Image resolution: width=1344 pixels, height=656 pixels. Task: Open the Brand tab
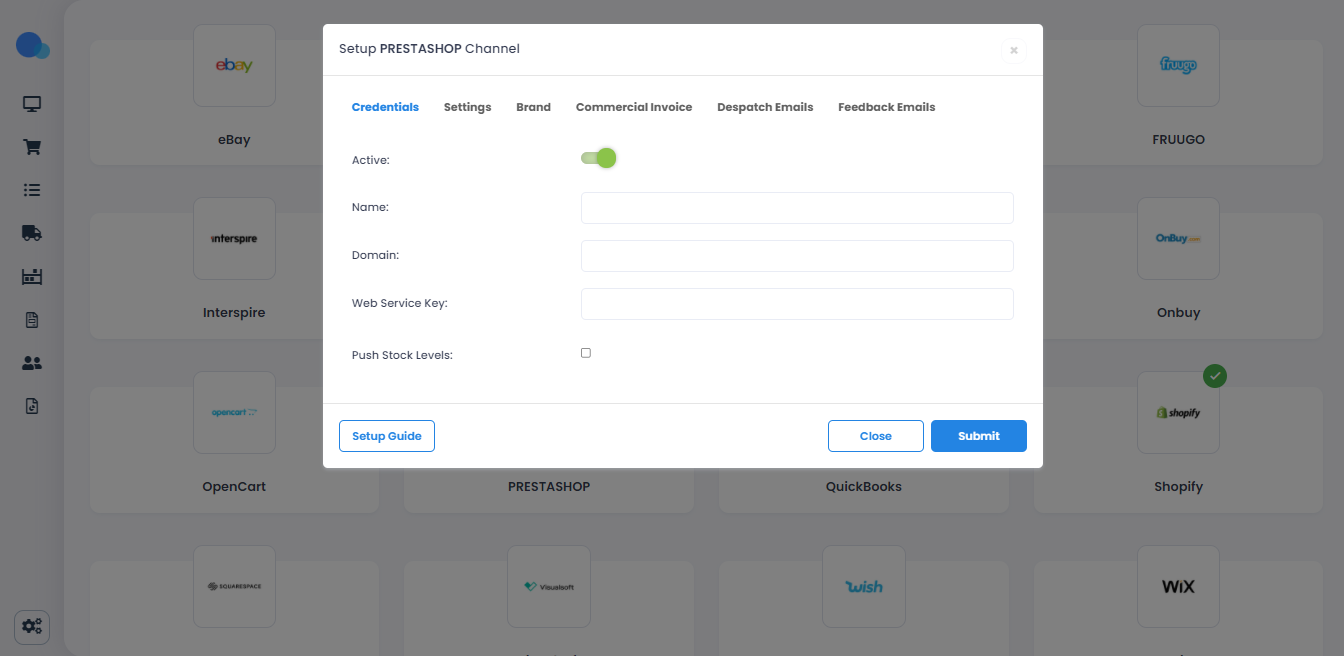tap(533, 107)
